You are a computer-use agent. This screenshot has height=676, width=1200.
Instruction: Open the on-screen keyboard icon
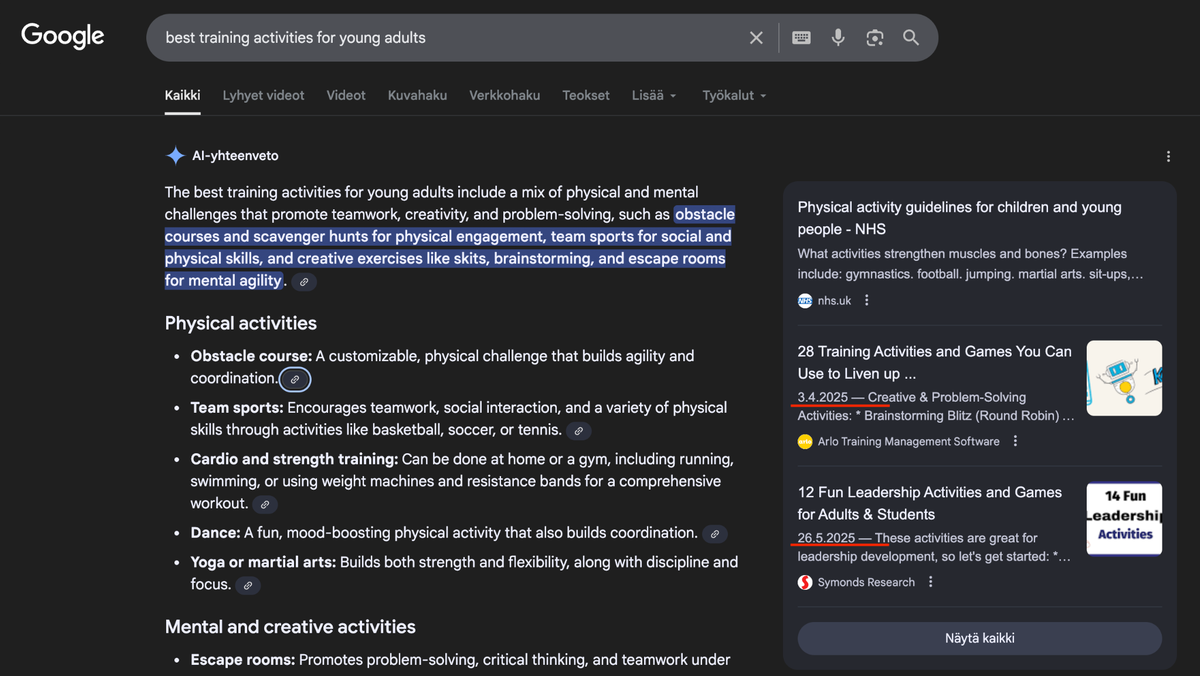coord(800,37)
